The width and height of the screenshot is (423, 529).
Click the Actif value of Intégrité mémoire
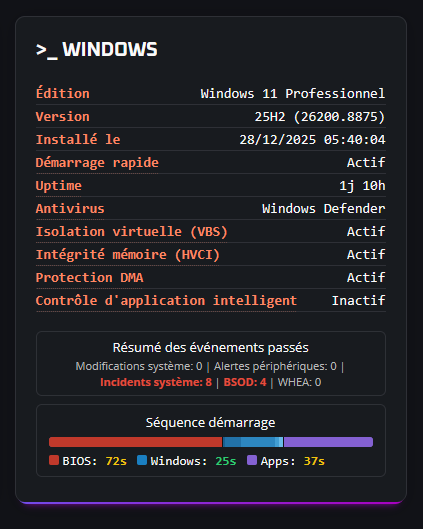[x=366, y=254]
